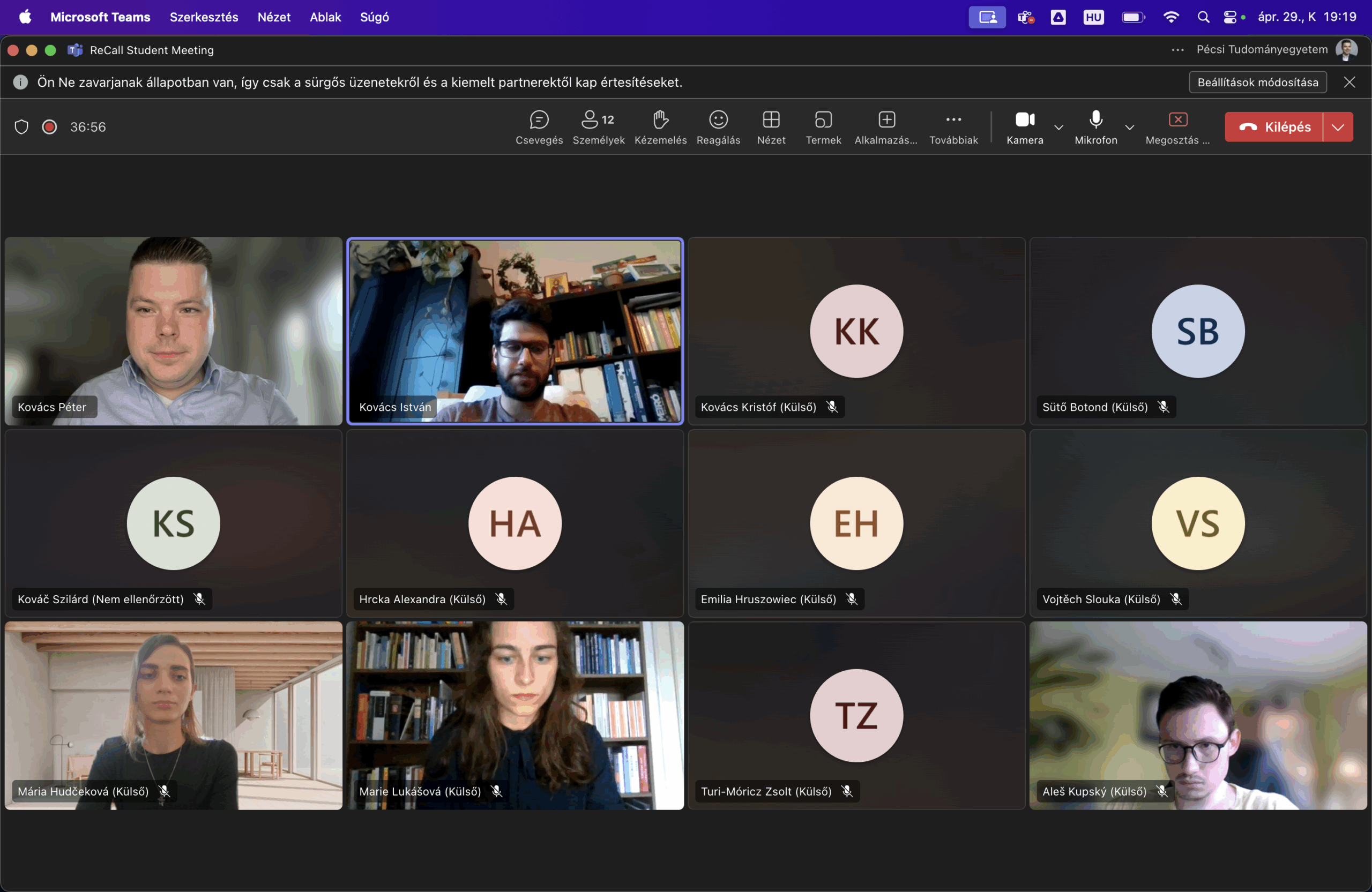Image resolution: width=1372 pixels, height=892 pixels.
Task: Expand the Kamera options chevron
Action: (1058, 128)
